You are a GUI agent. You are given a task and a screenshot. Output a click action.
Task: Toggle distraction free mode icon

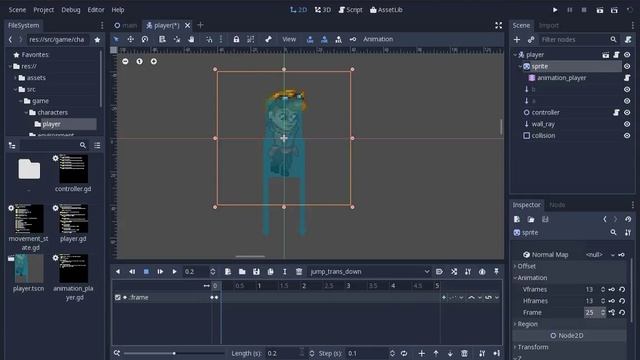pyautogui.click(x=498, y=25)
